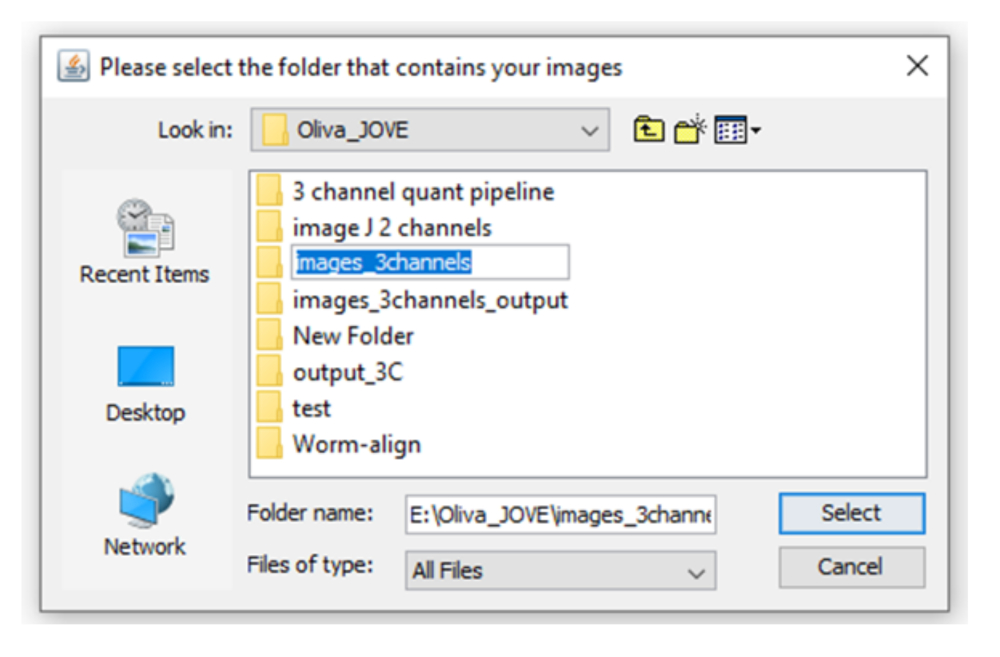Select the 3 channel quant pipeline folder
Screen dimensions: 1000x657
(x=422, y=191)
